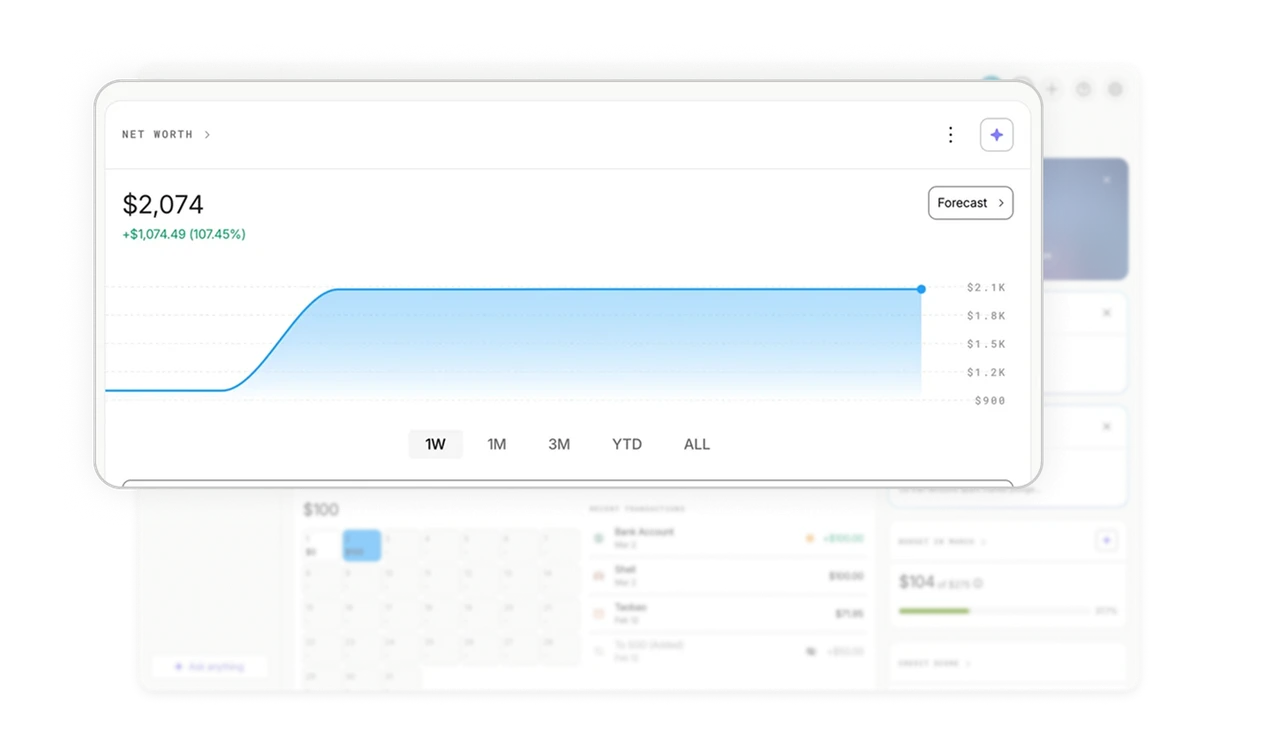Open the Bank Account transaction in background list

pos(727,538)
